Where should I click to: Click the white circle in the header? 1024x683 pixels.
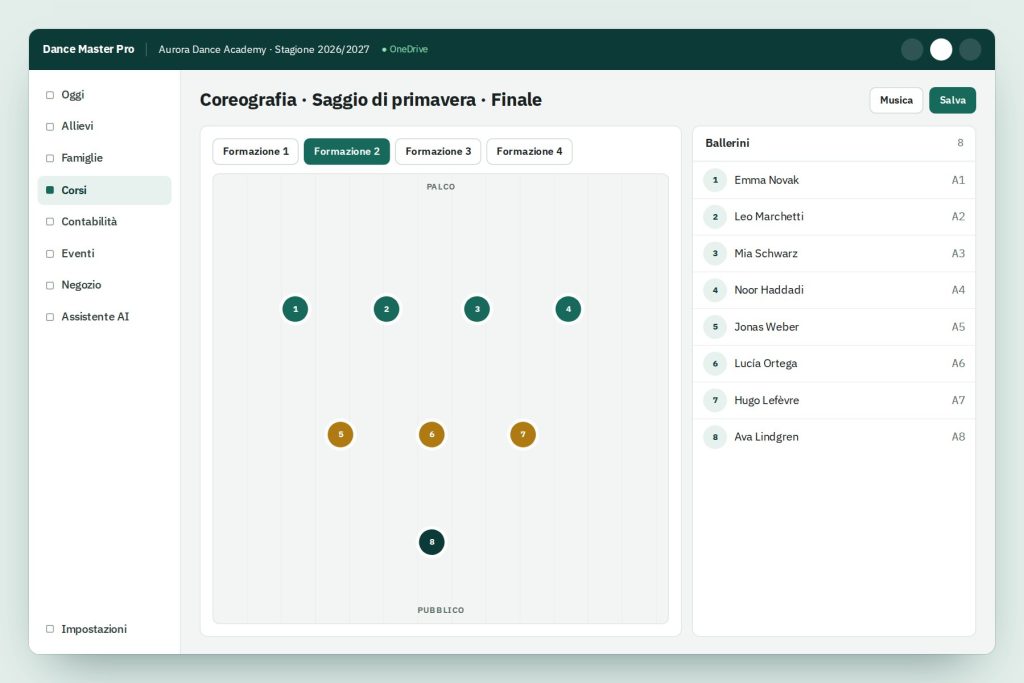[941, 50]
